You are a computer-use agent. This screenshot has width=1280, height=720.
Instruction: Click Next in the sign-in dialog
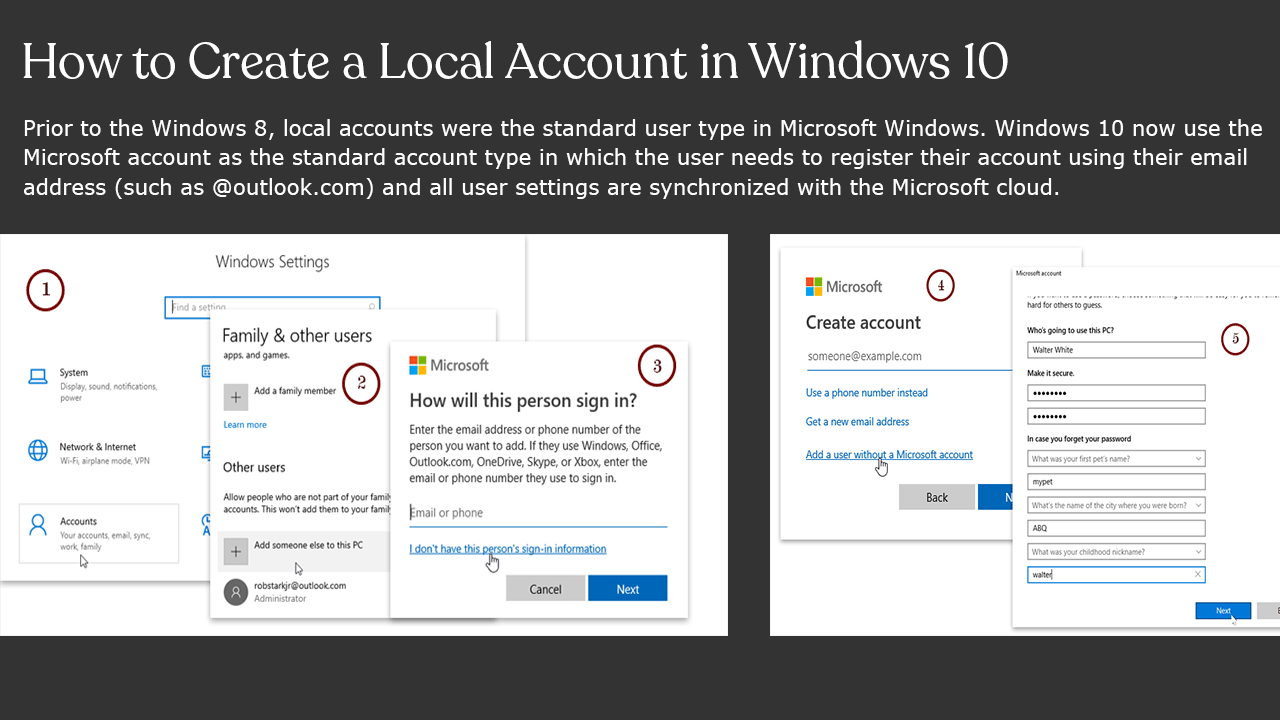(x=628, y=589)
